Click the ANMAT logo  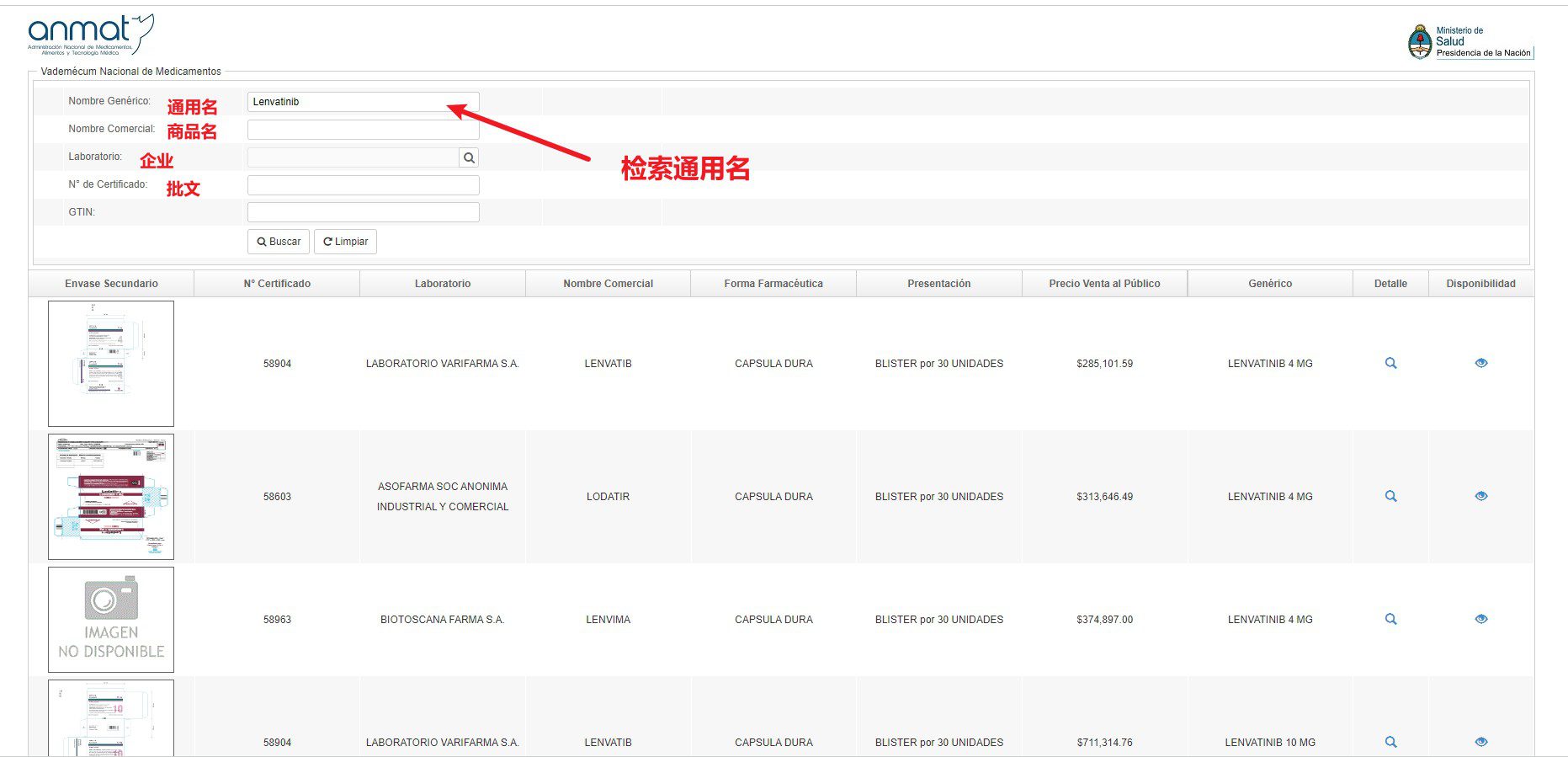click(x=91, y=35)
